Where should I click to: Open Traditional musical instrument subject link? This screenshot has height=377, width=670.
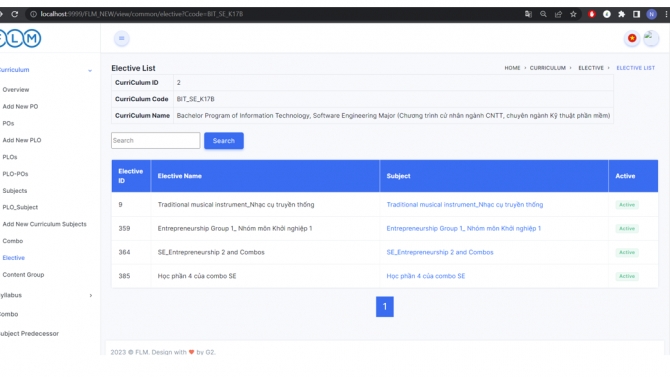(464, 205)
